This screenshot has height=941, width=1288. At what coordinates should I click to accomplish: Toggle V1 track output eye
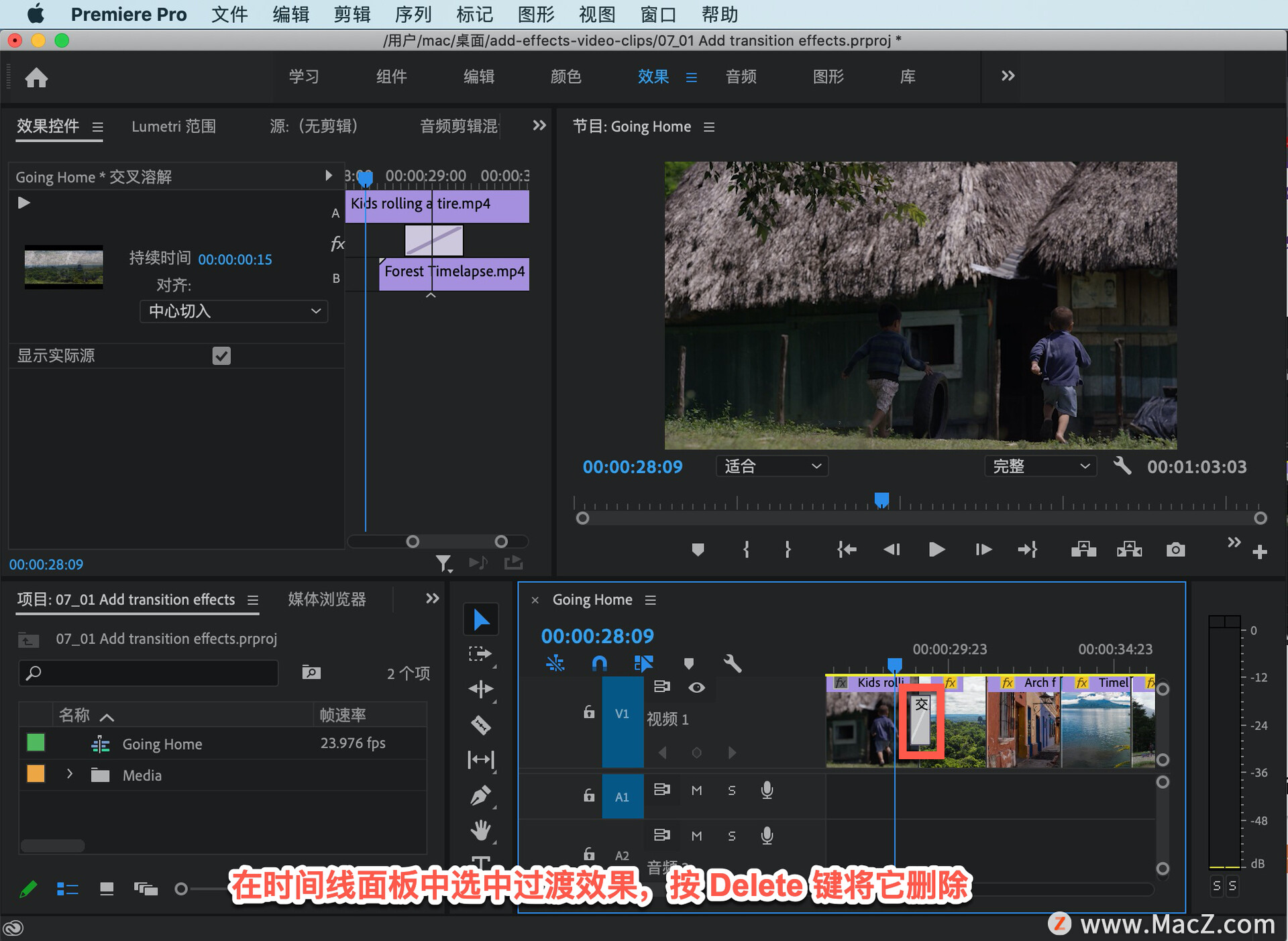click(696, 687)
